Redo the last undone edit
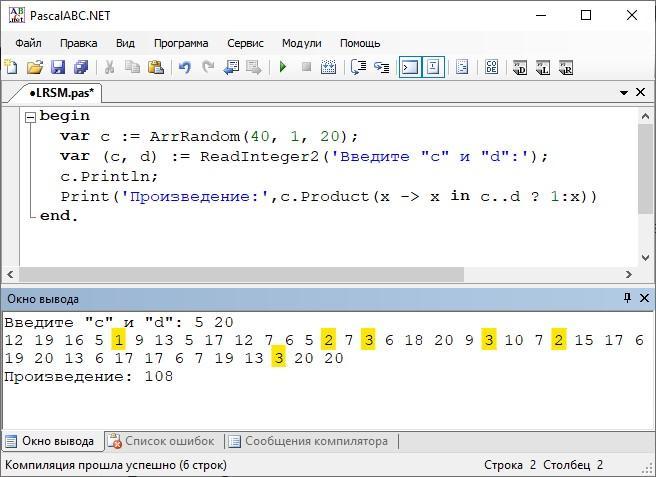 [208, 67]
